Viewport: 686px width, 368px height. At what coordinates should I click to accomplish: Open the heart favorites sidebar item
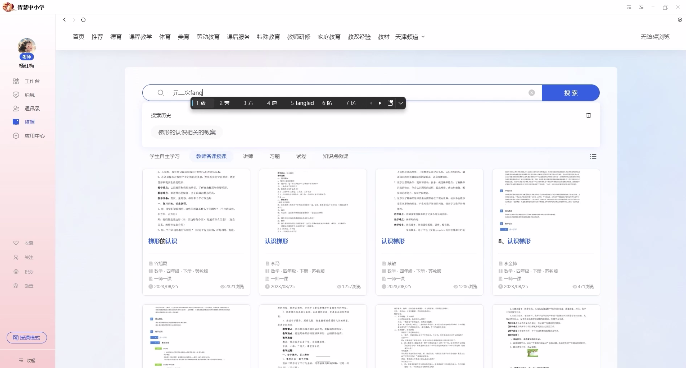(x=16, y=243)
